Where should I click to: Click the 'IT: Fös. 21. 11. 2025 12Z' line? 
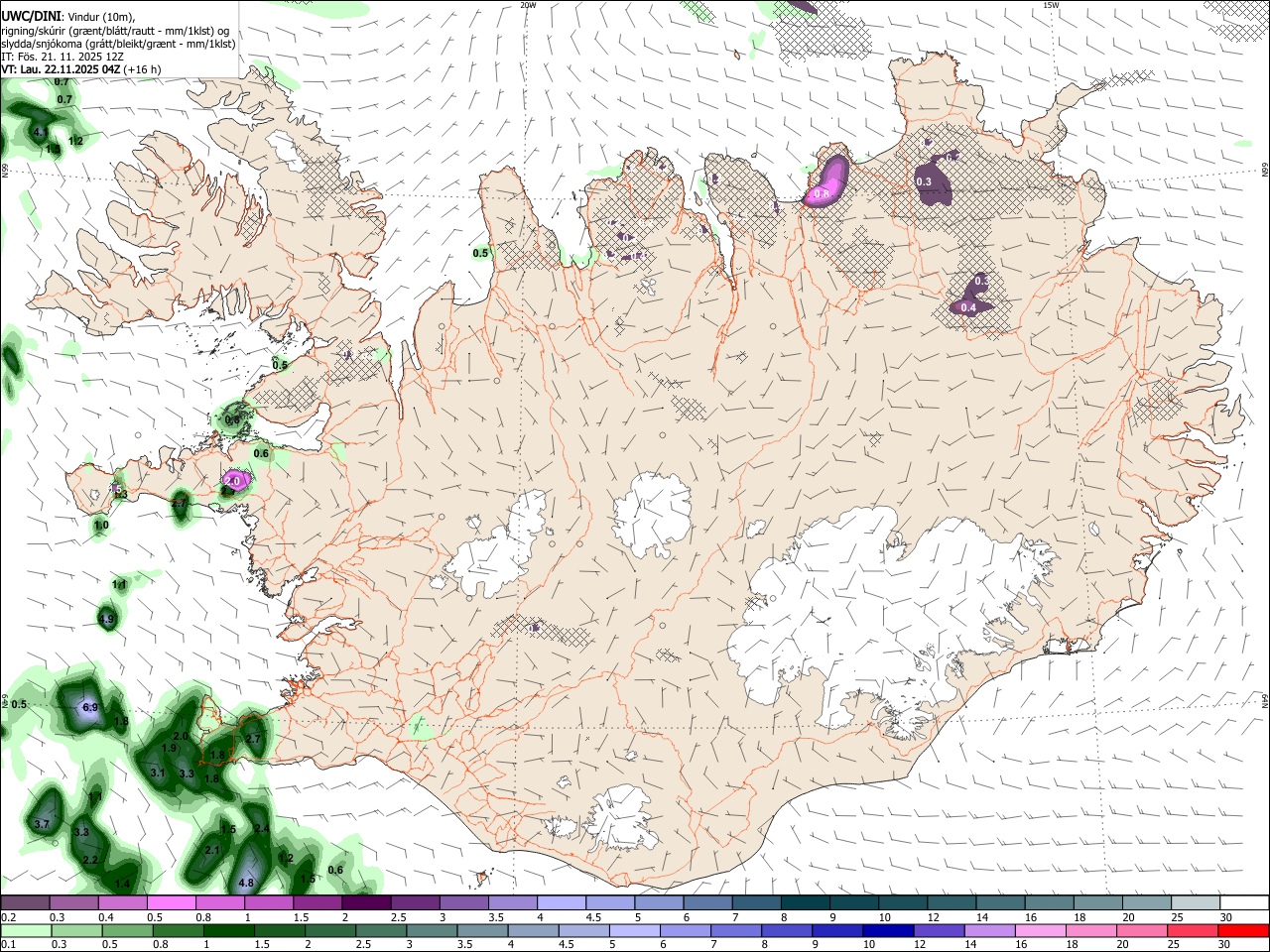tap(62, 57)
